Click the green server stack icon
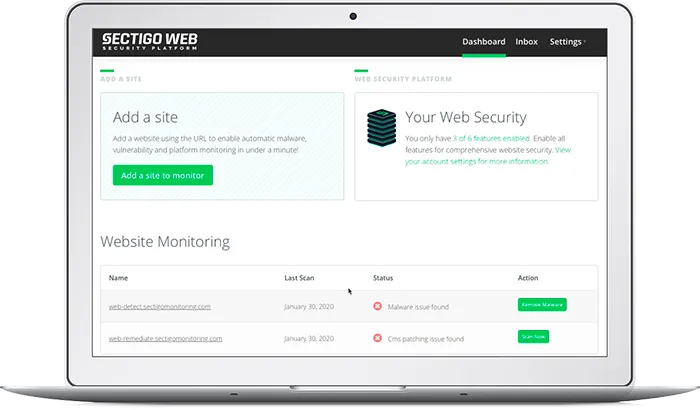The width and height of the screenshot is (700, 410). [x=382, y=128]
